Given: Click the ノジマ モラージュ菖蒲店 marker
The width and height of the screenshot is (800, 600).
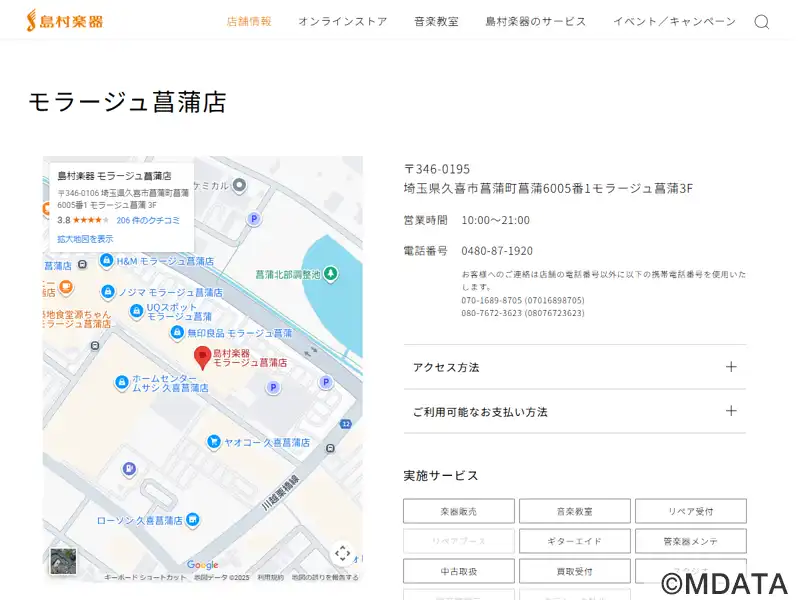Looking at the screenshot, I should pos(108,292).
